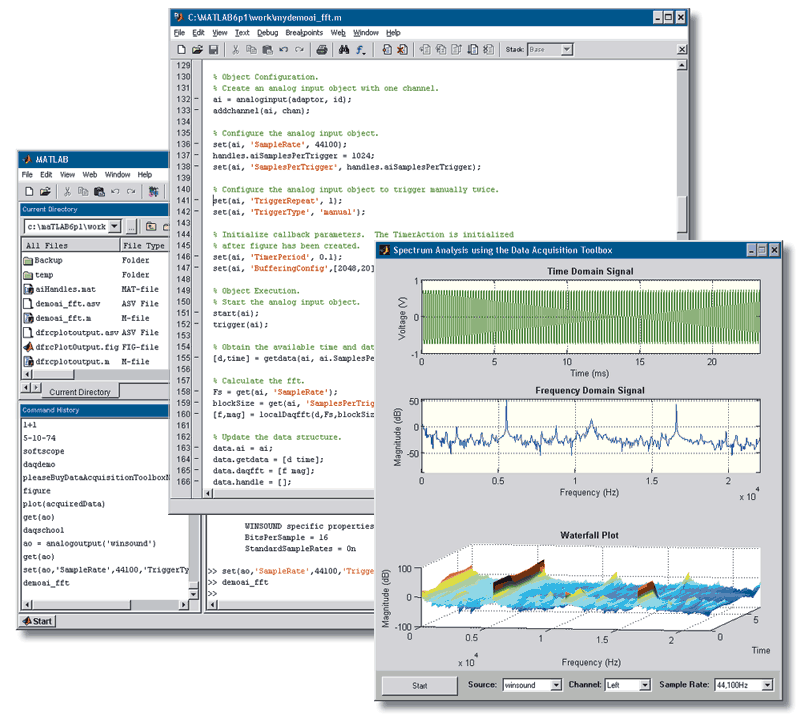The width and height of the screenshot is (800, 723).
Task: Click the editor vertical scrollbar thumb
Action: 682,214
